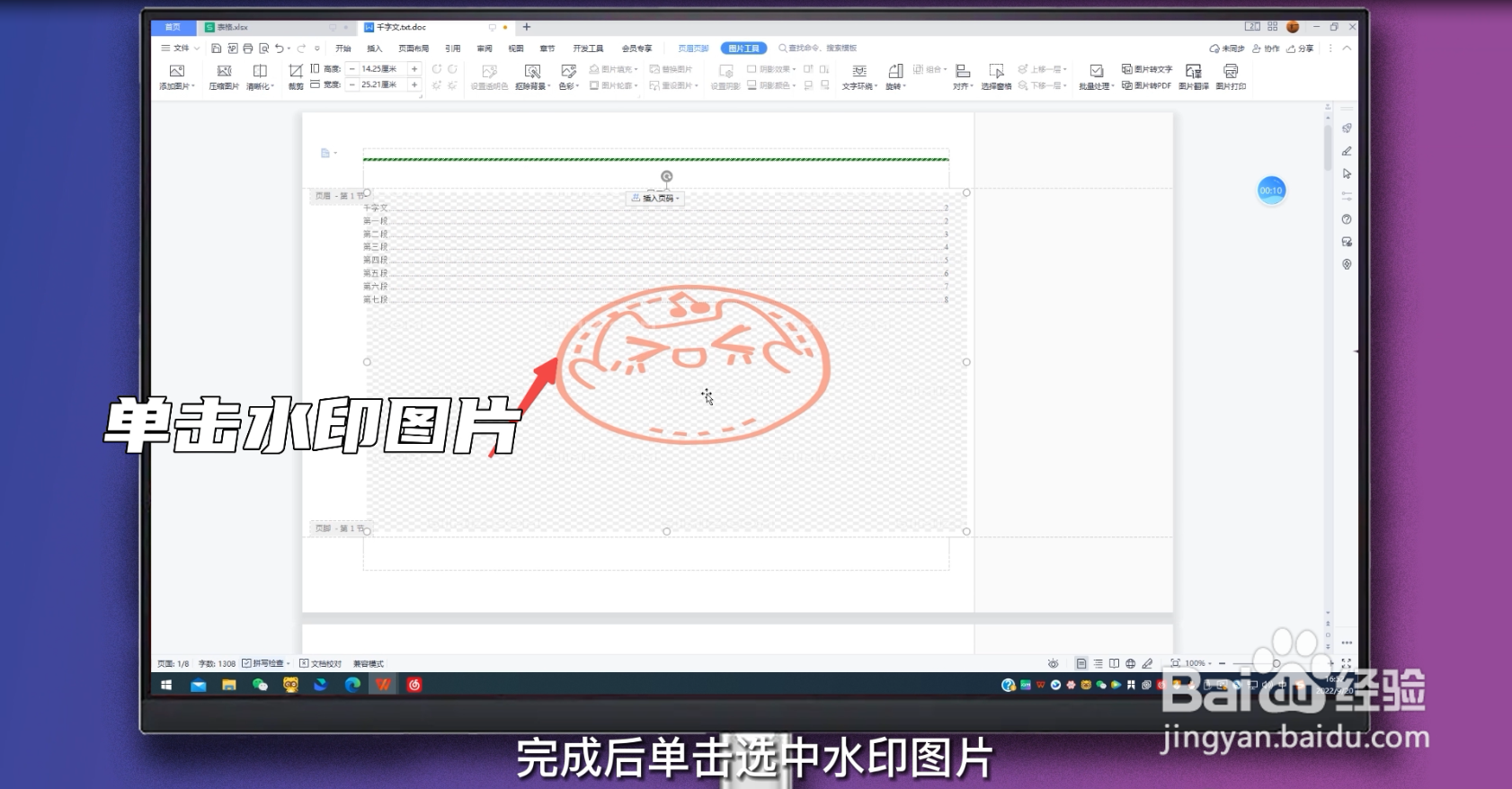The image size is (1512, 789).
Task: Click 图片转PDF picture to PDF
Action: (x=1146, y=85)
